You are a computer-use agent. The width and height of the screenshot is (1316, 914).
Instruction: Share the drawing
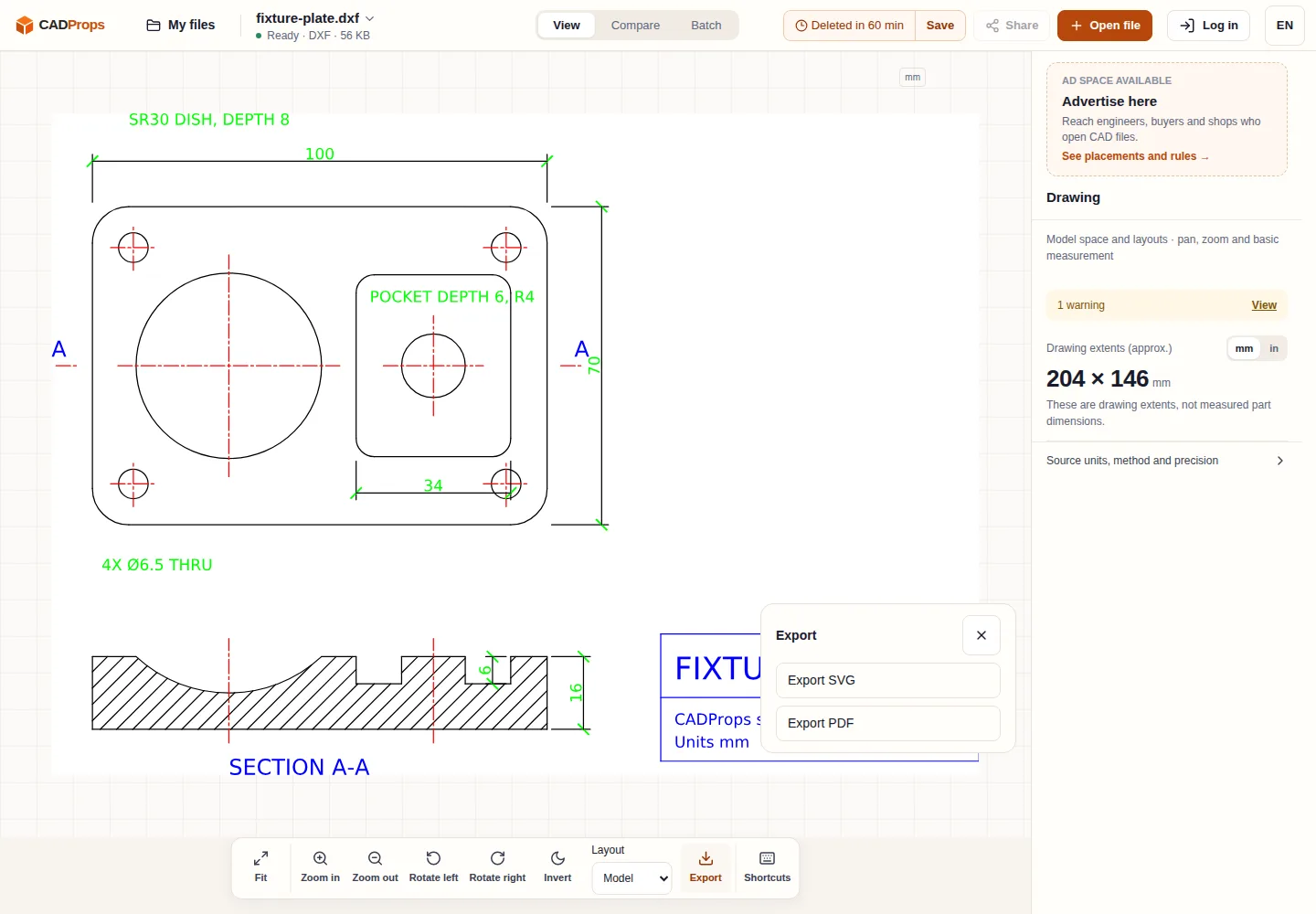tap(1012, 25)
